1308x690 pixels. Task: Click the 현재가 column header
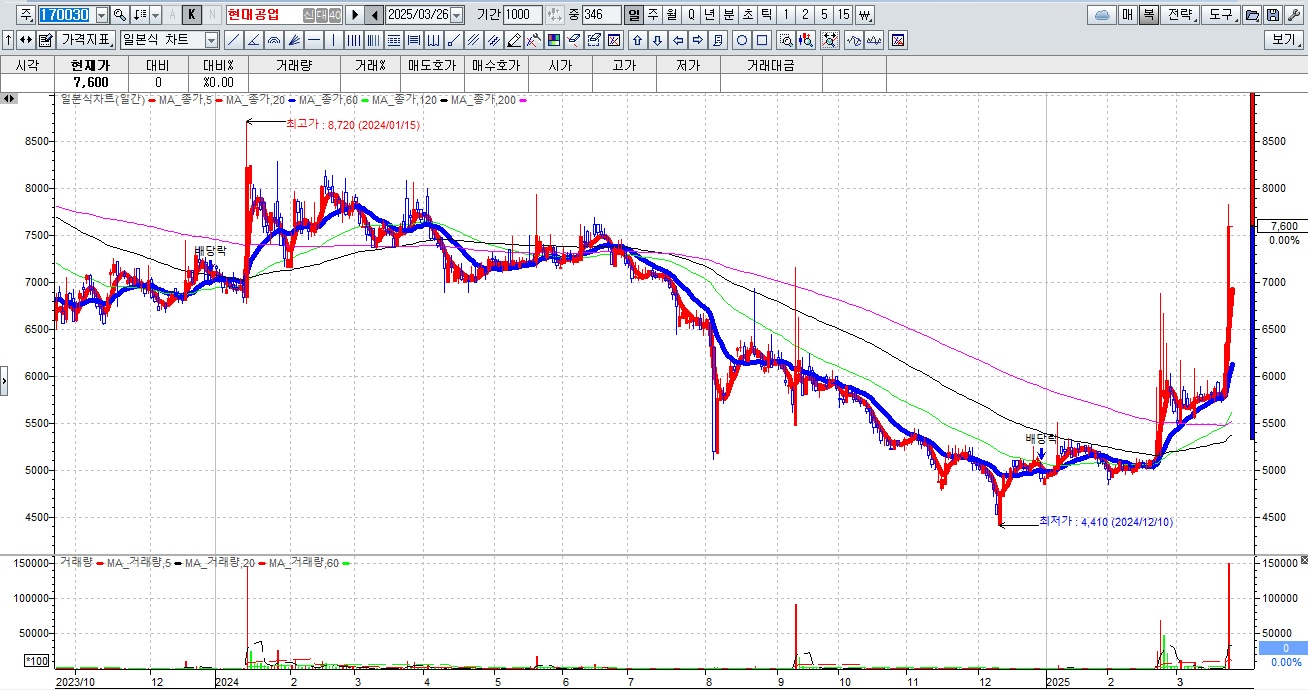[x=89, y=65]
